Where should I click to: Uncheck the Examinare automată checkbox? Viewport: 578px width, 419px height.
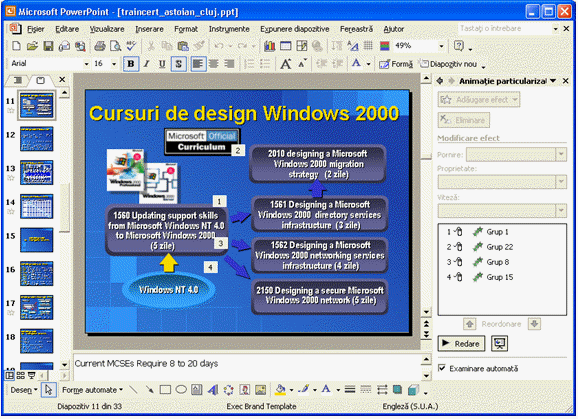pyautogui.click(x=442, y=368)
